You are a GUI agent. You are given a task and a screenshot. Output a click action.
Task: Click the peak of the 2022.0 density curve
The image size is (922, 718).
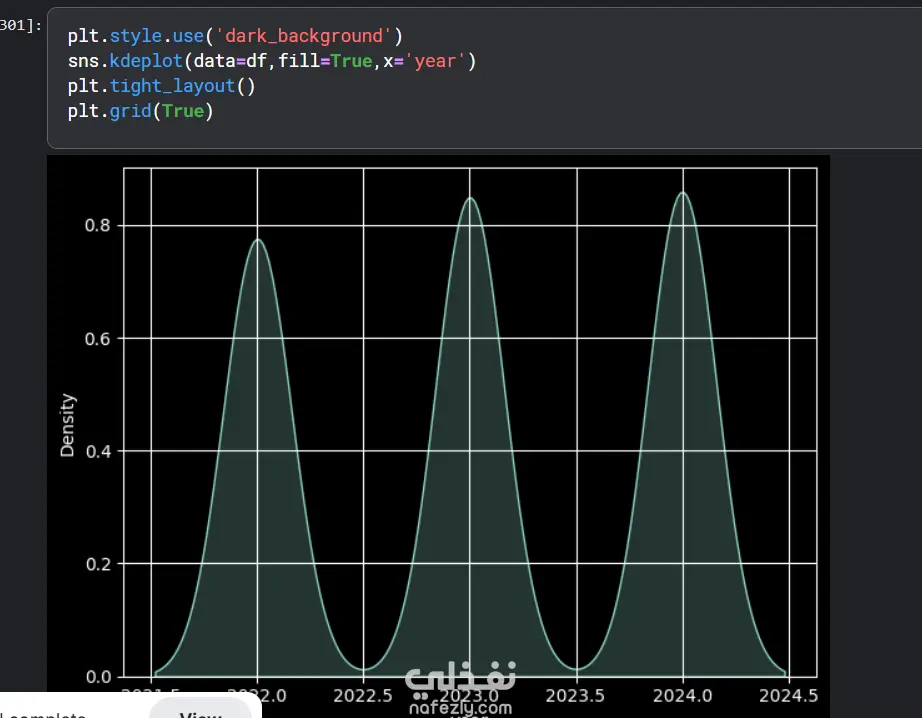pyautogui.click(x=258, y=239)
